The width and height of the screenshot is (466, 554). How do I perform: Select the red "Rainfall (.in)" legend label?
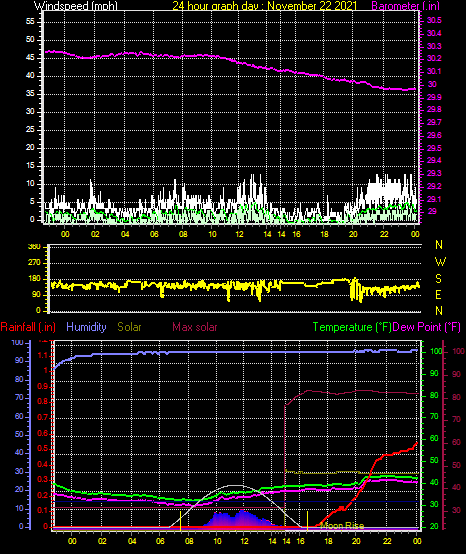[x=28, y=327]
